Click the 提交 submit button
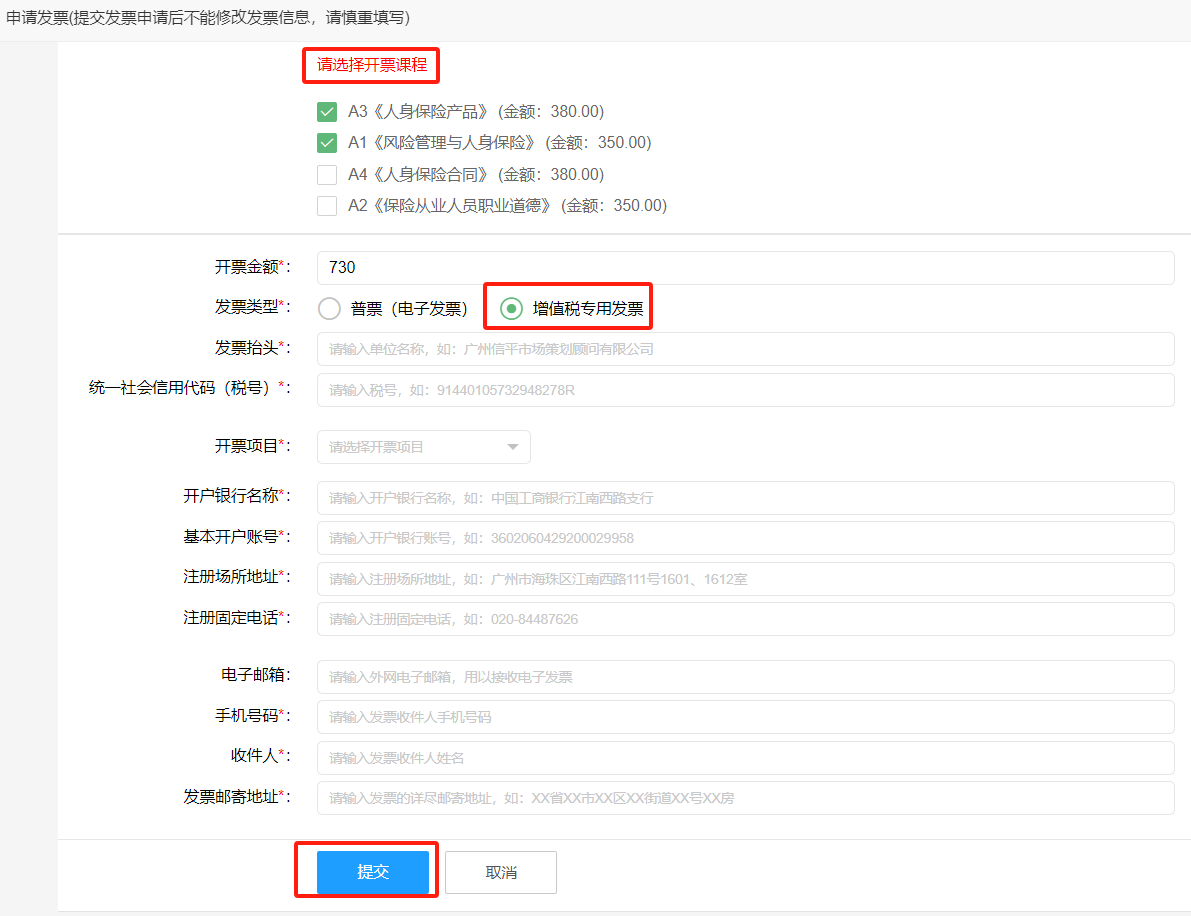Image resolution: width=1191 pixels, height=916 pixels. [373, 871]
